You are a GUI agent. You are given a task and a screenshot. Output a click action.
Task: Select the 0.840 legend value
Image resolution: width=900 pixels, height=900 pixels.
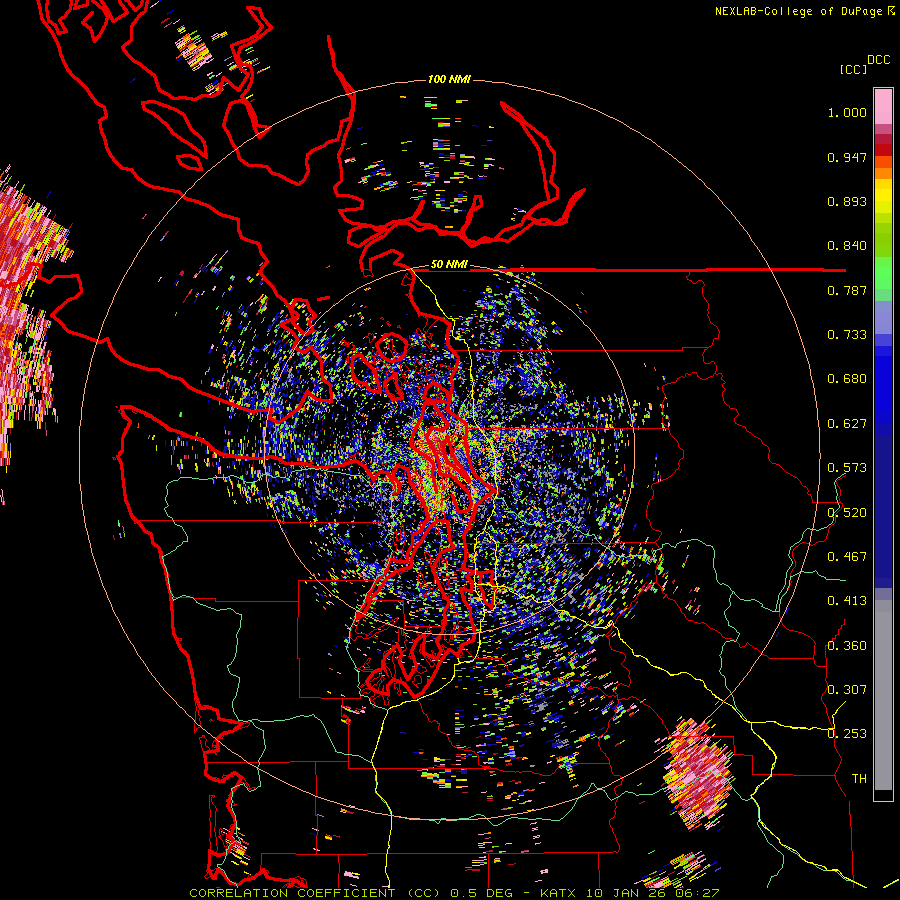(847, 246)
